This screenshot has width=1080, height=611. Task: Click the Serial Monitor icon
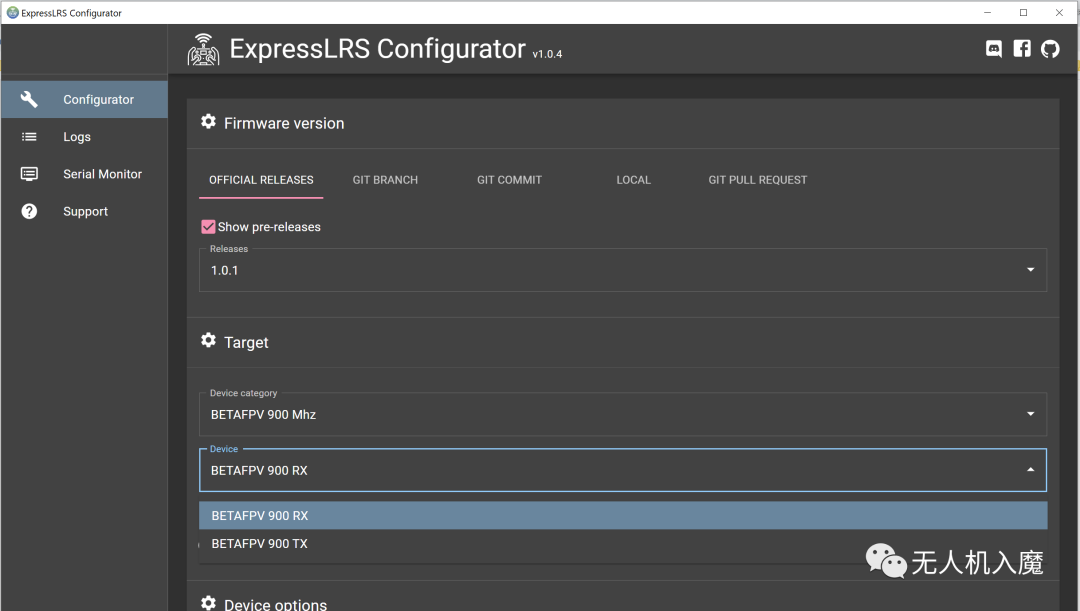click(29, 174)
